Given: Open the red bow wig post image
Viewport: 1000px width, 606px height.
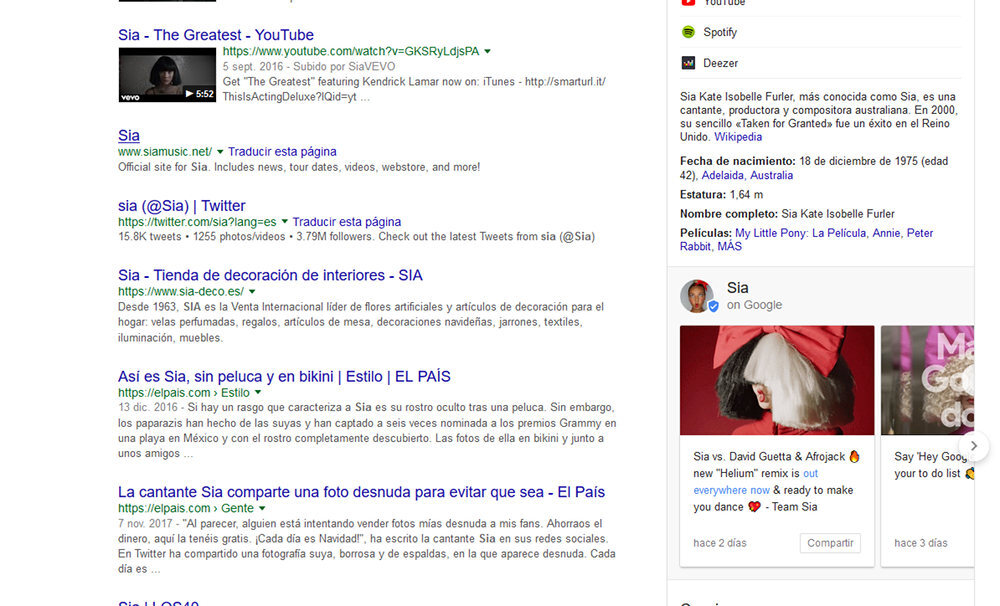Looking at the screenshot, I should point(777,380).
